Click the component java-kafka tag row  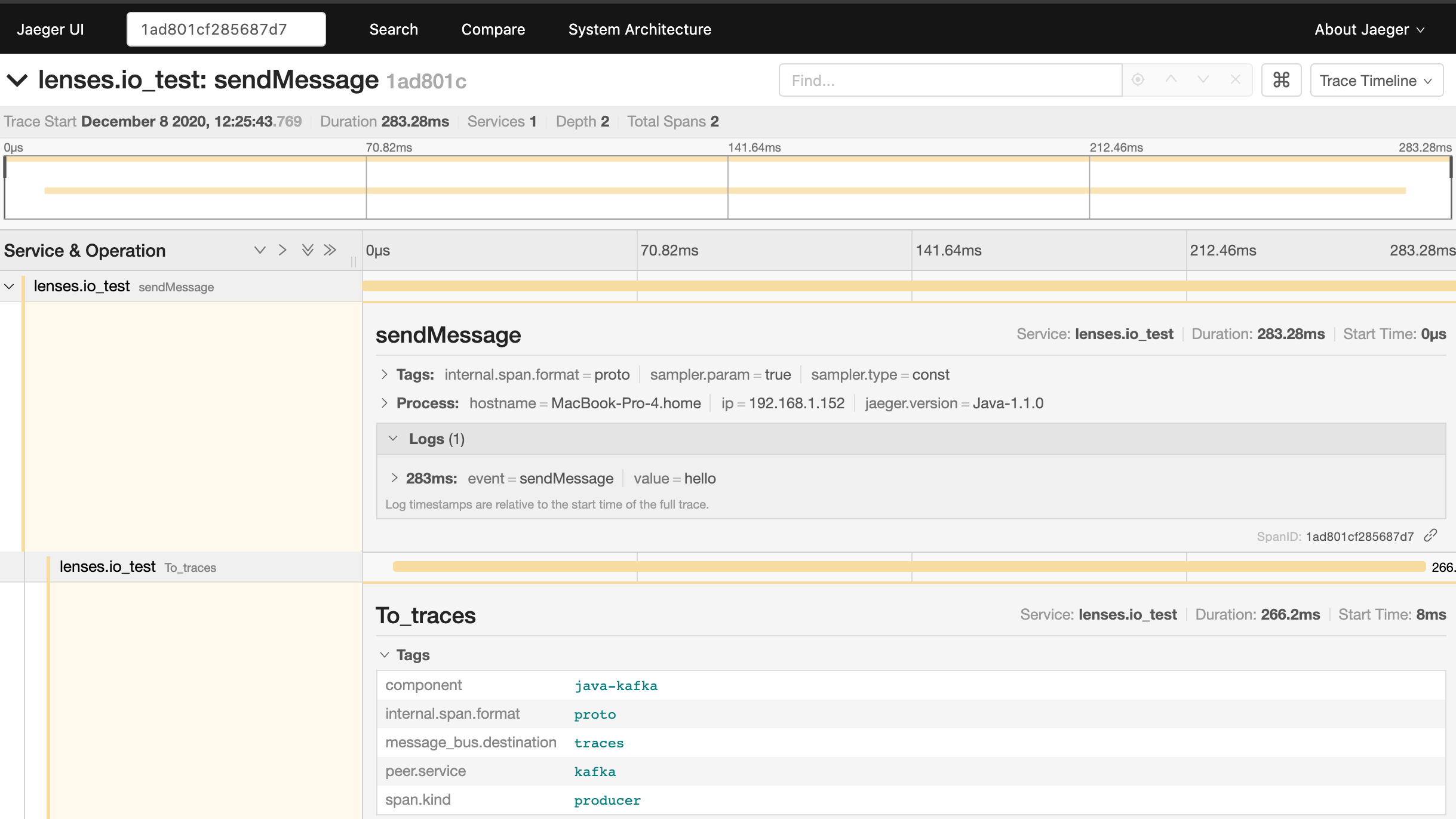pos(911,685)
